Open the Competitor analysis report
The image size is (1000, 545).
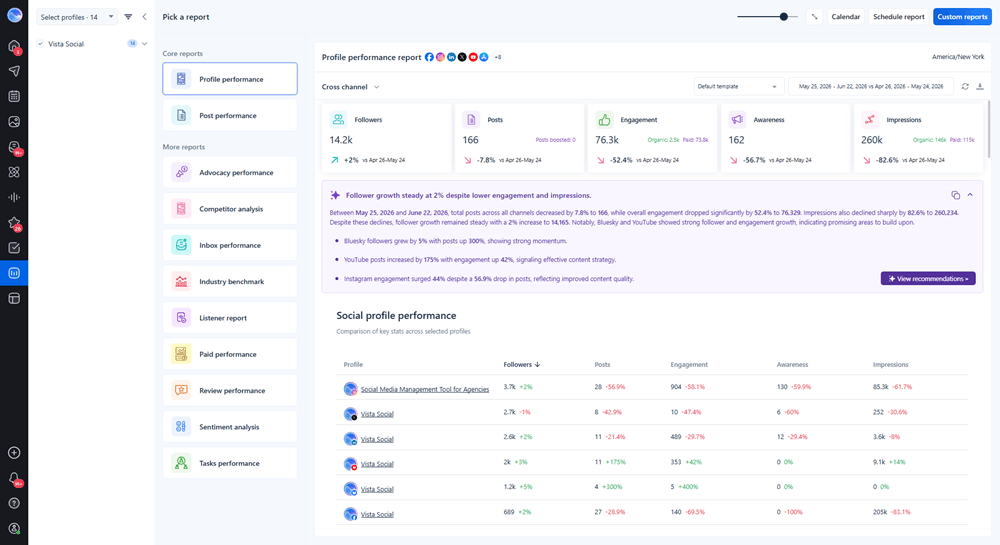(230, 209)
